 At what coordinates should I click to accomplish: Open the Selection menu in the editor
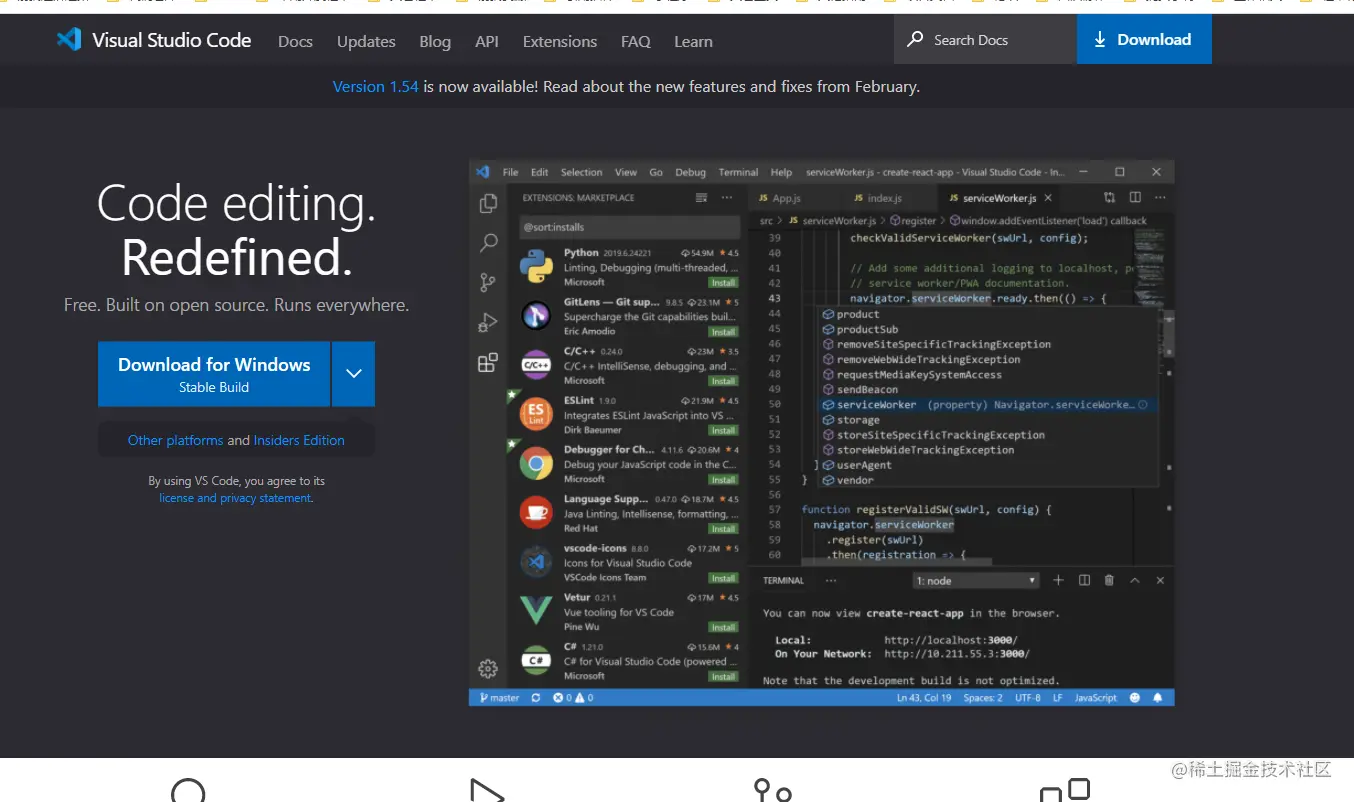581,172
